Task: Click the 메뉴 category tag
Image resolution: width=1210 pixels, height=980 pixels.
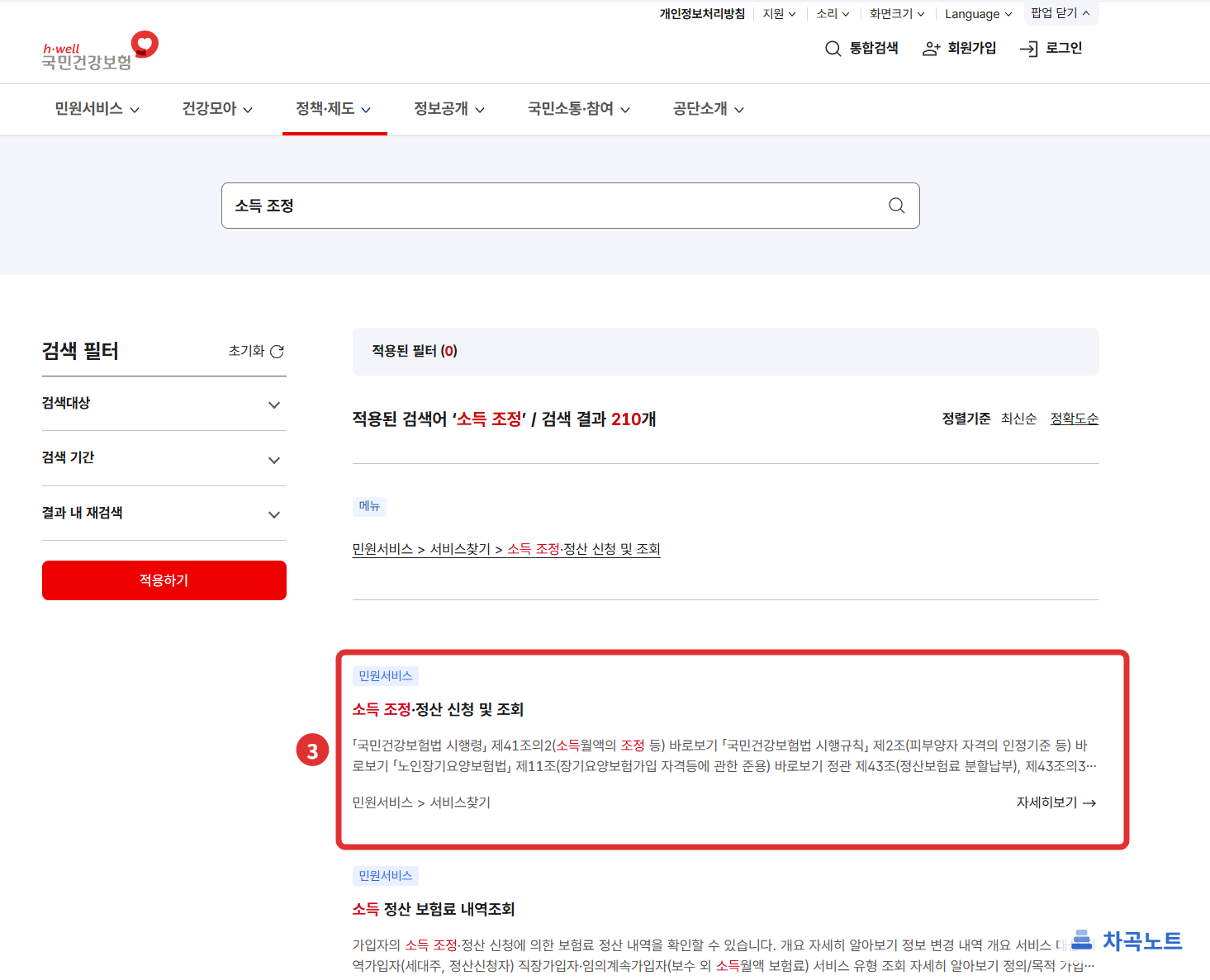Action: (x=369, y=506)
